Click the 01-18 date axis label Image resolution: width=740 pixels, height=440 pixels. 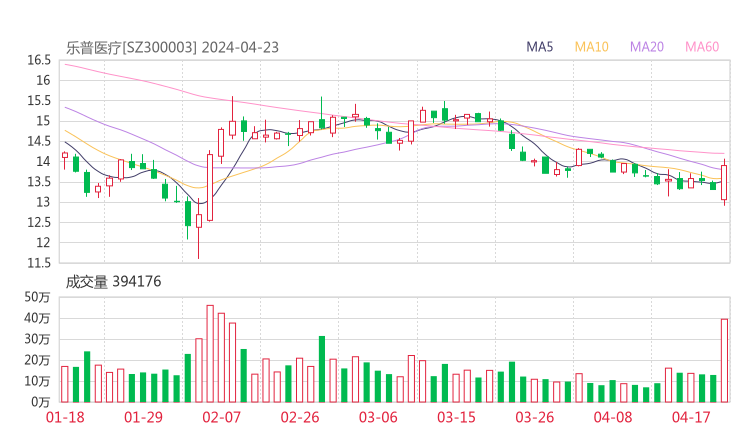point(65,417)
